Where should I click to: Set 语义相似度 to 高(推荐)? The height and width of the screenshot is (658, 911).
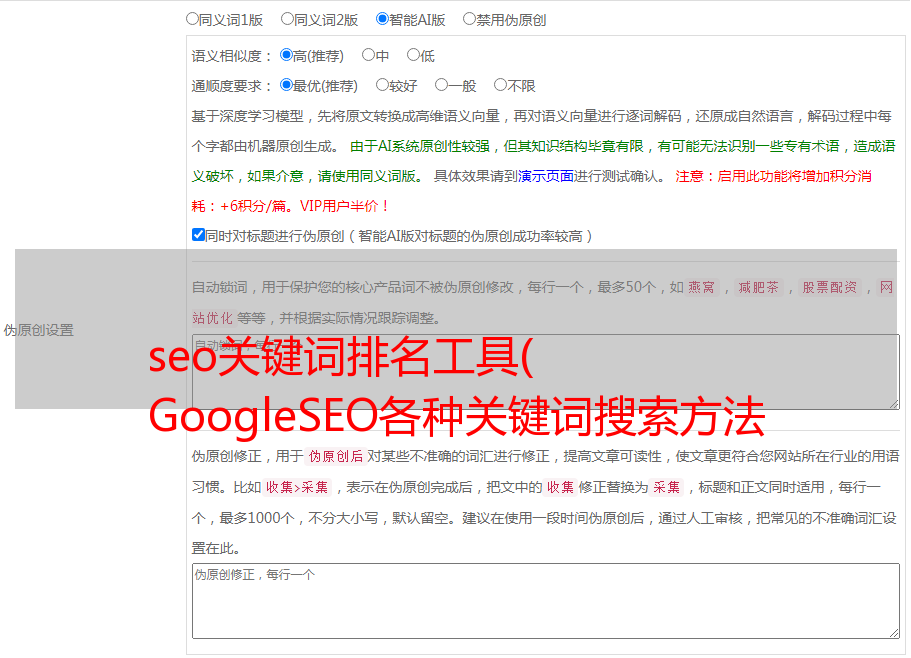pos(286,55)
